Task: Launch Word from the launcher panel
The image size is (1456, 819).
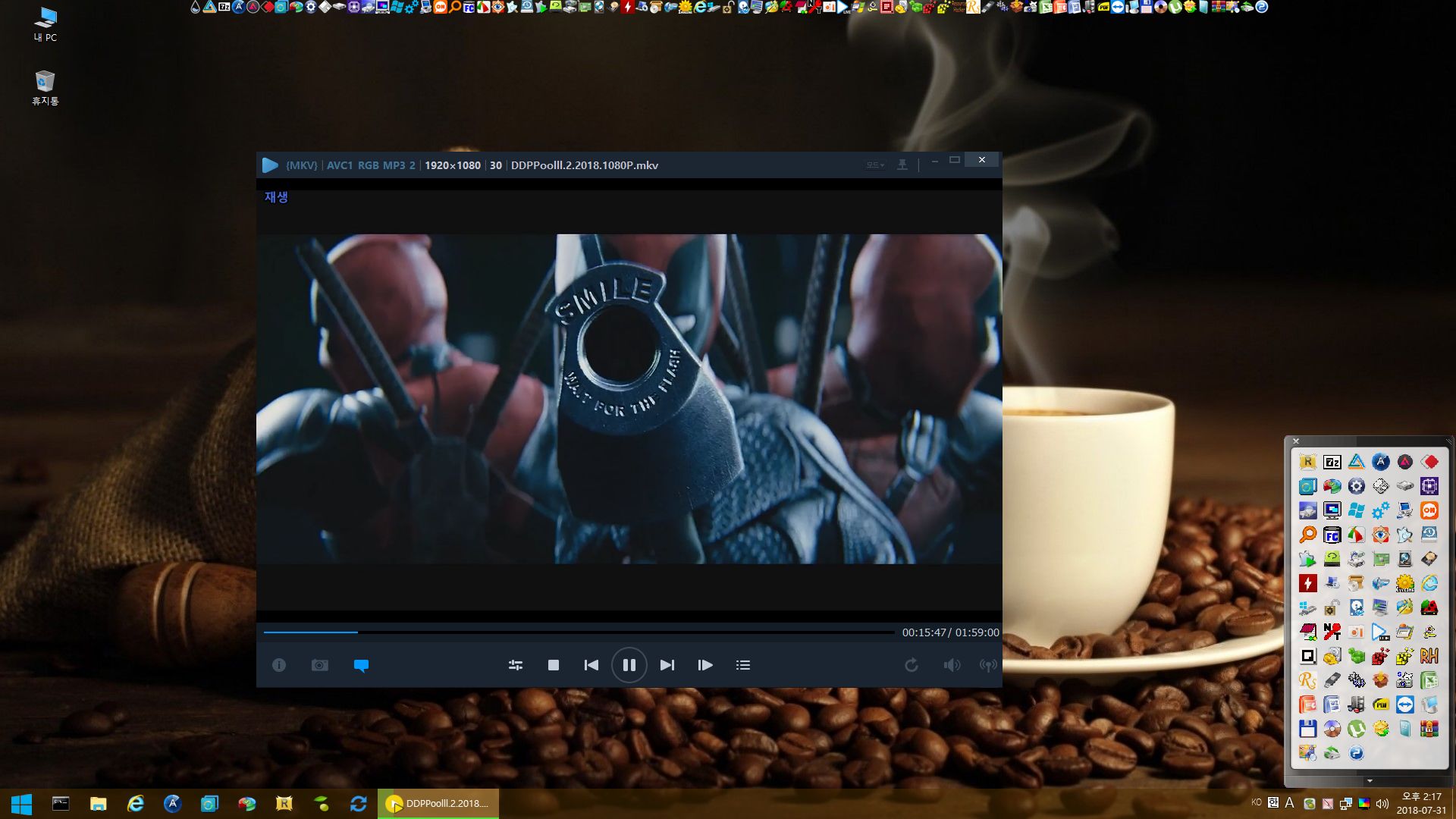Action: pos(1332,704)
